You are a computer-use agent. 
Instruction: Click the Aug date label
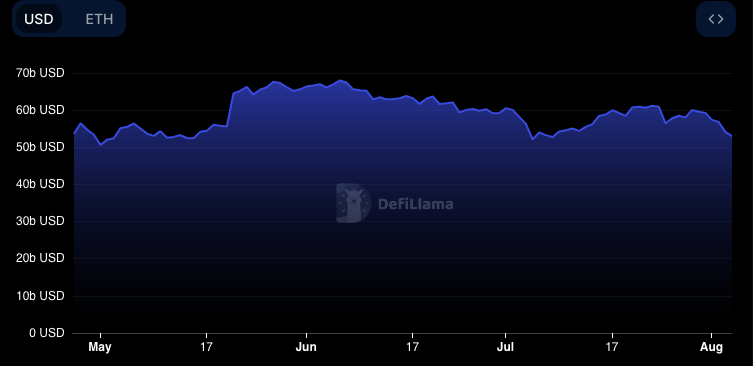[711, 347]
